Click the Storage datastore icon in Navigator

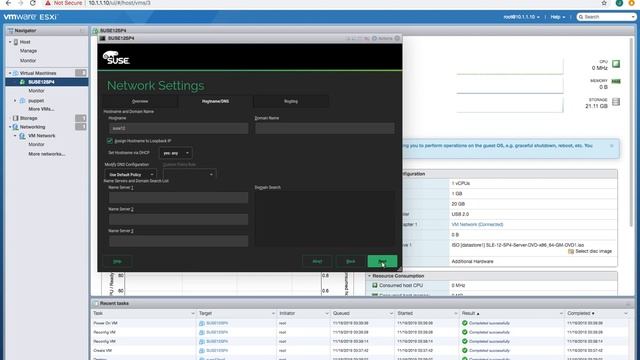(16, 118)
